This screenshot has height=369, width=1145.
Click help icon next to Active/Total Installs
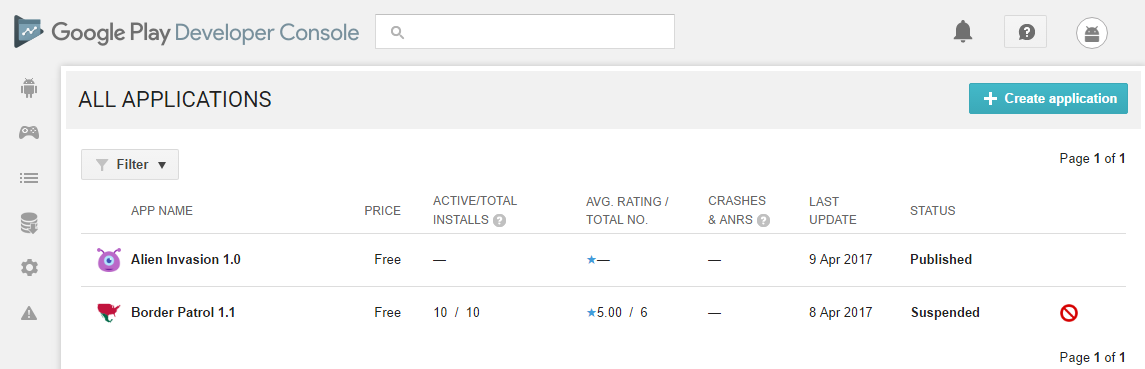point(499,221)
